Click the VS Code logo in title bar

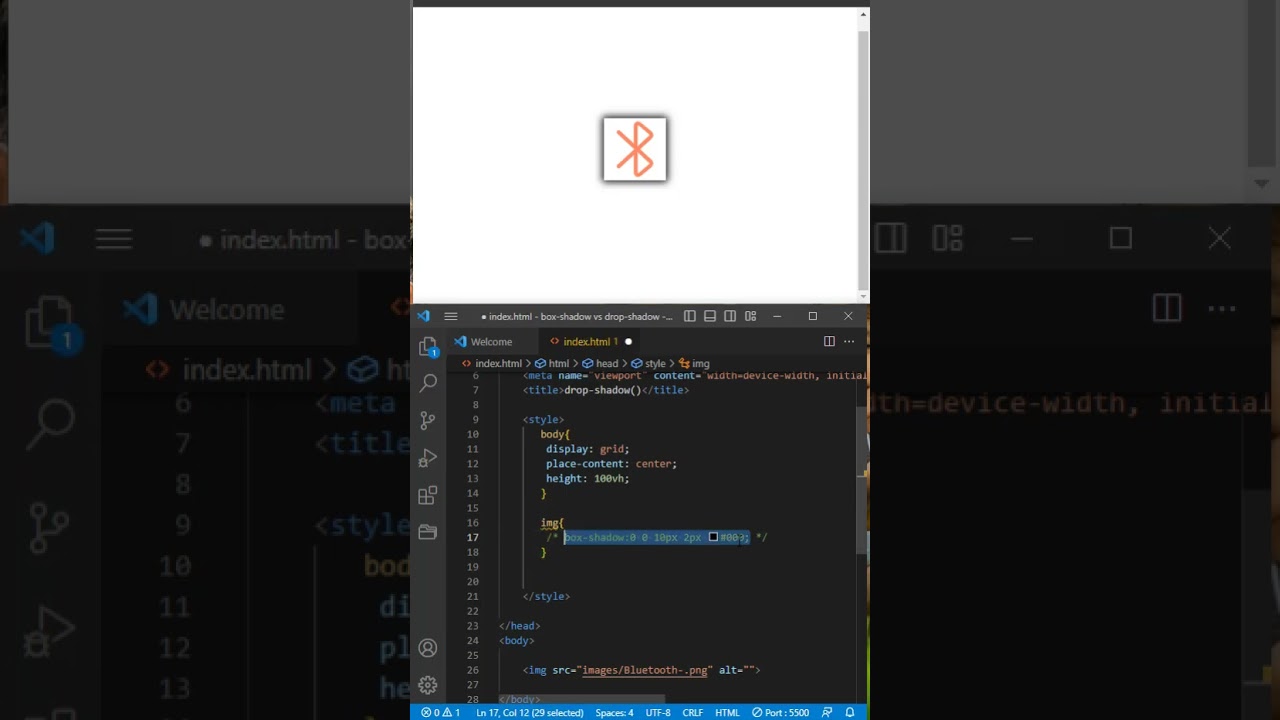423,316
